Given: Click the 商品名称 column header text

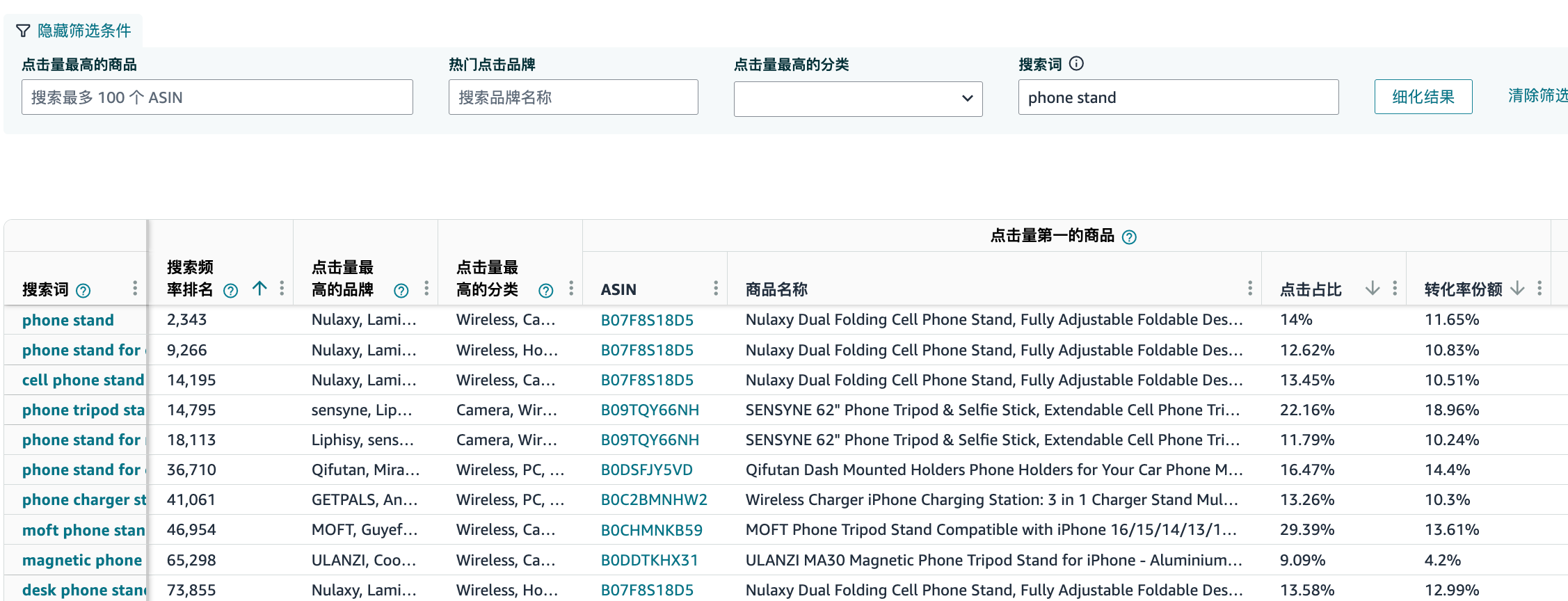Looking at the screenshot, I should coord(776,289).
